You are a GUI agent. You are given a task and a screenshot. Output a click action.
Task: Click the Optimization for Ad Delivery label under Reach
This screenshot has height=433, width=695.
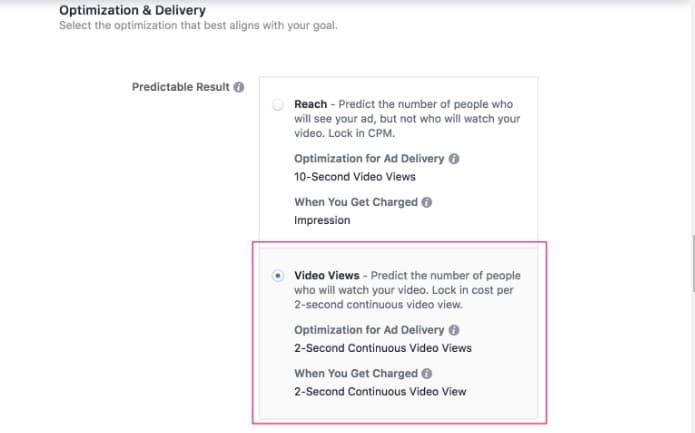point(369,159)
